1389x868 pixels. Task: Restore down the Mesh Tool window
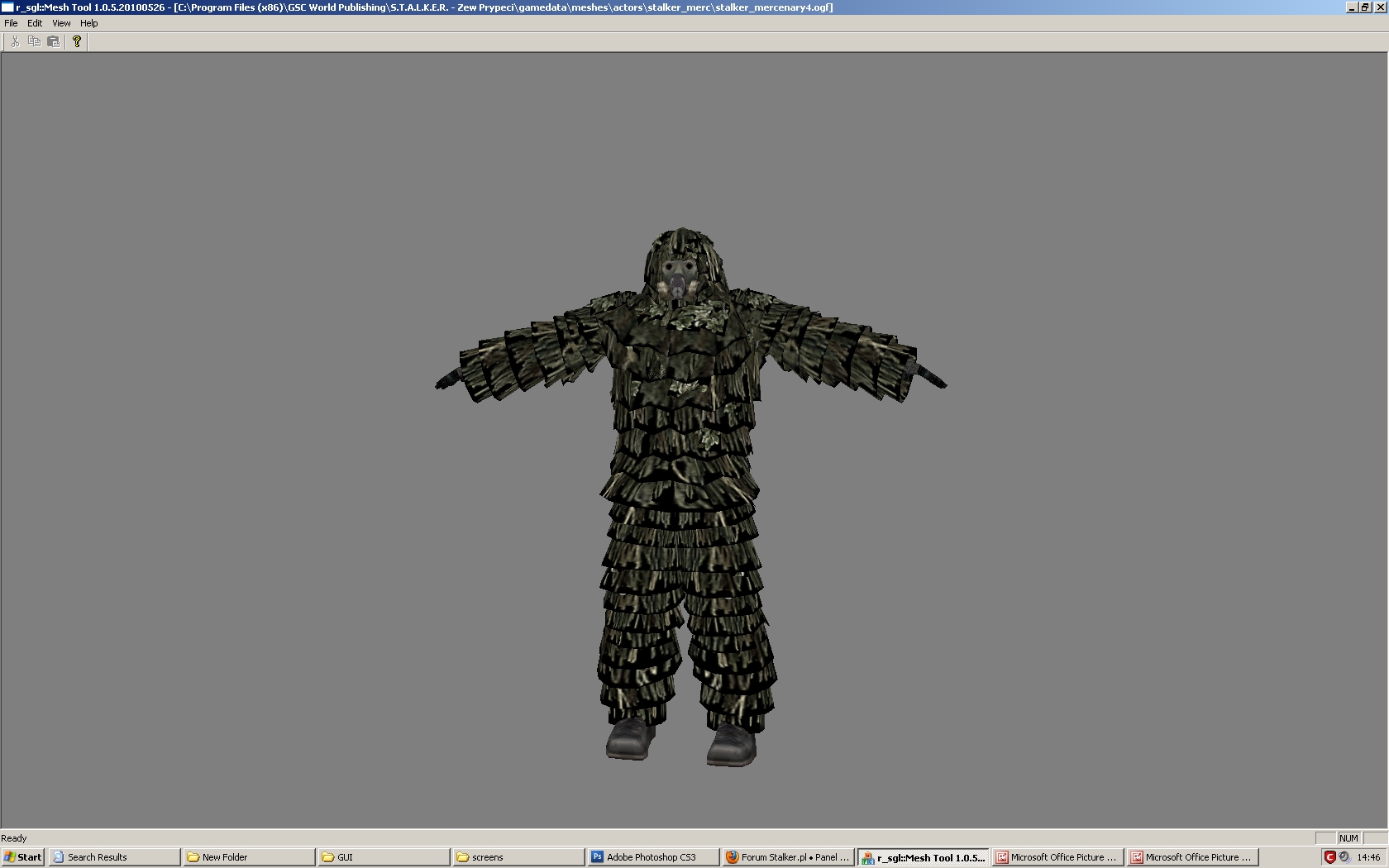(1365, 7)
